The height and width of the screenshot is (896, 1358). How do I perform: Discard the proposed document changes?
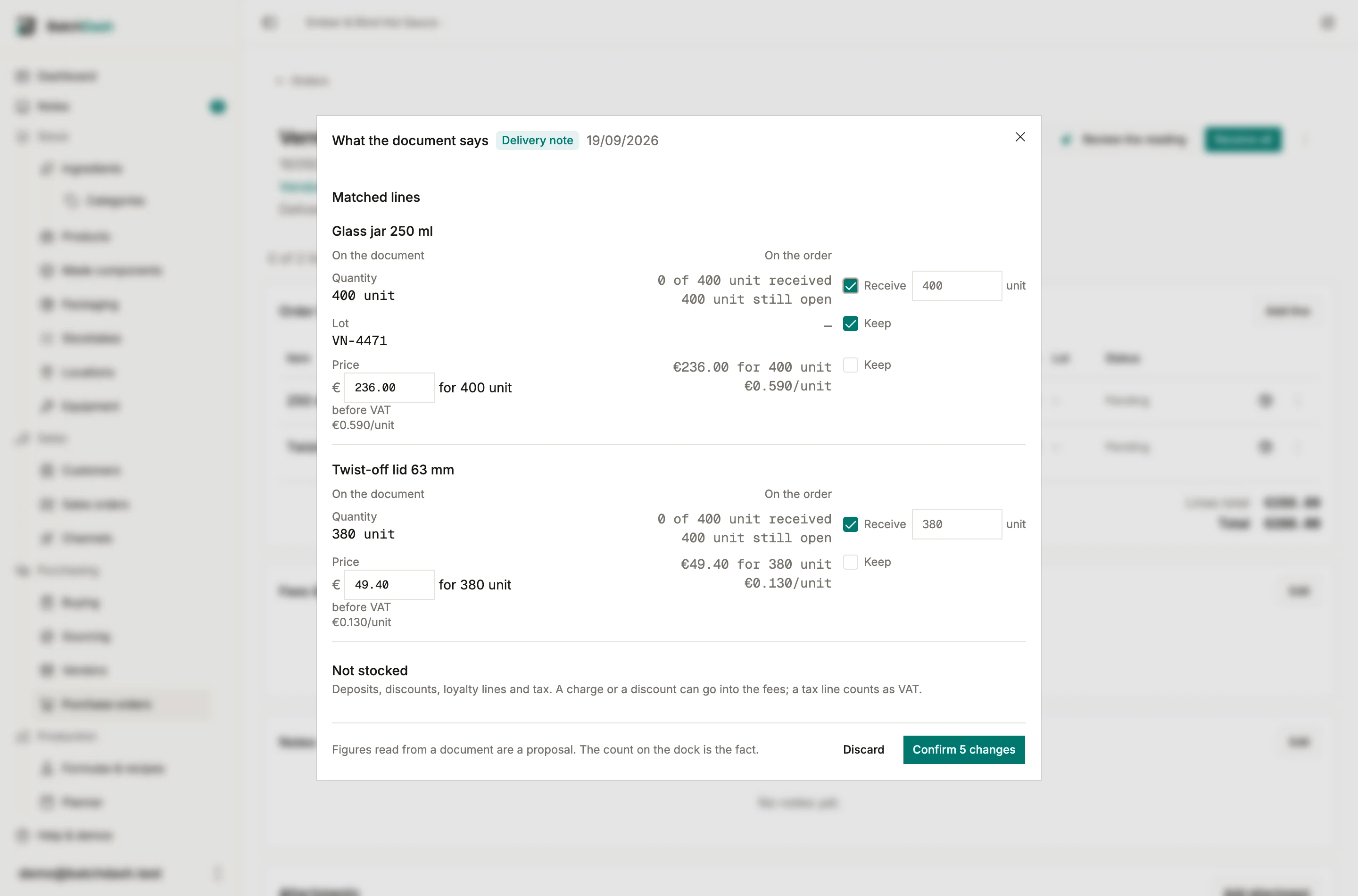click(863, 750)
